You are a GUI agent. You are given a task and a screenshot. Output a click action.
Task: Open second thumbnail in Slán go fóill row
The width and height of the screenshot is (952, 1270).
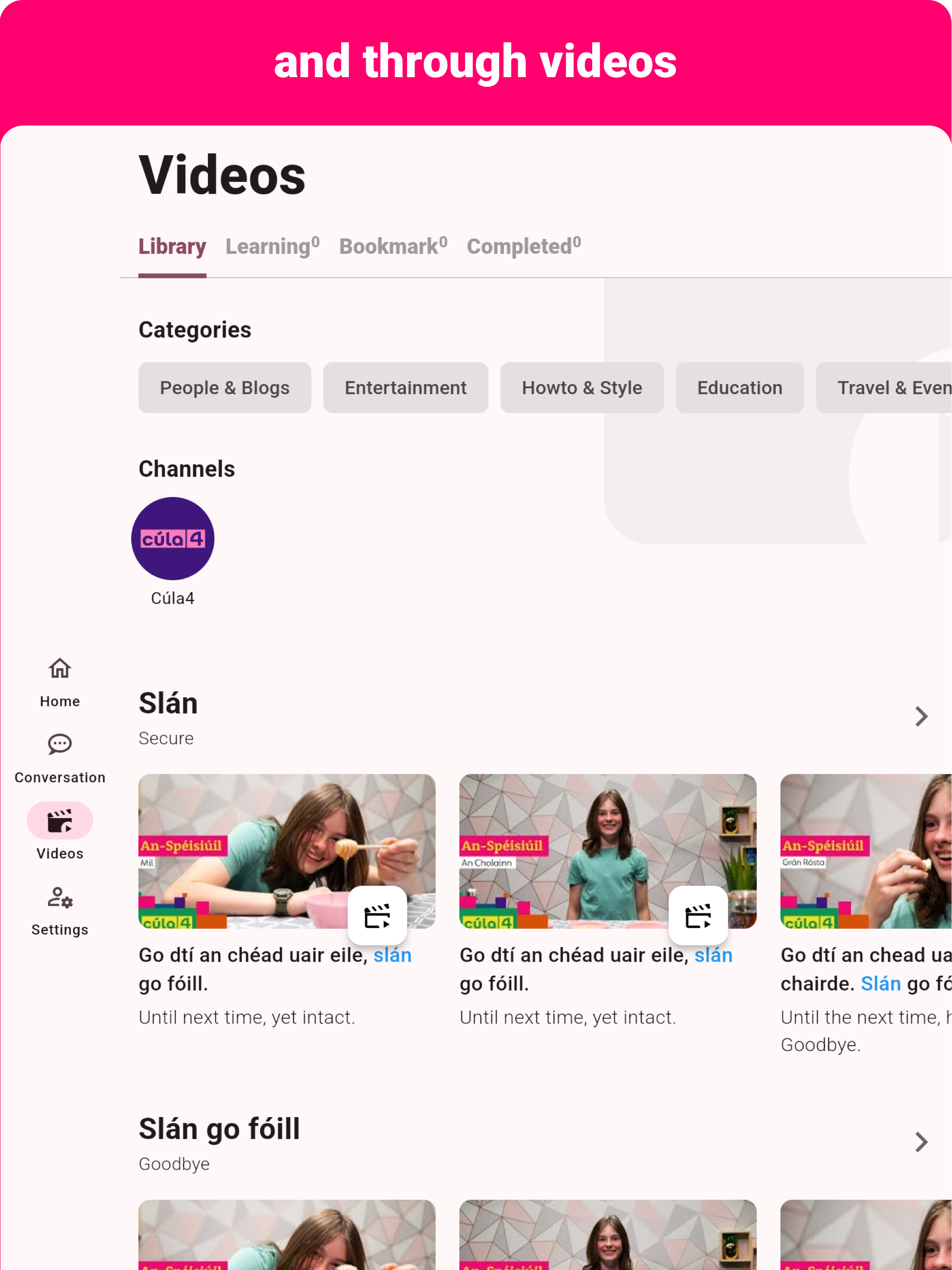[x=608, y=1234]
